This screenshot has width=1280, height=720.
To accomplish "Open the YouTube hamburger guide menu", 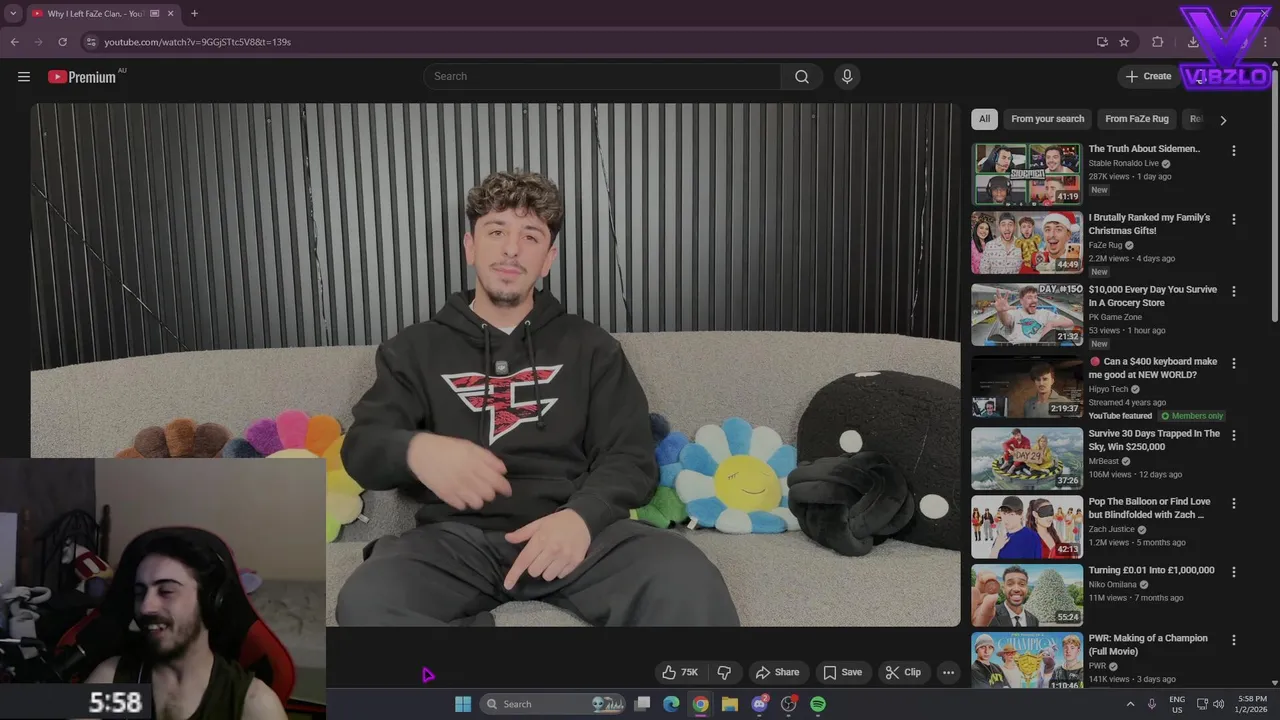I will pyautogui.click(x=24, y=77).
